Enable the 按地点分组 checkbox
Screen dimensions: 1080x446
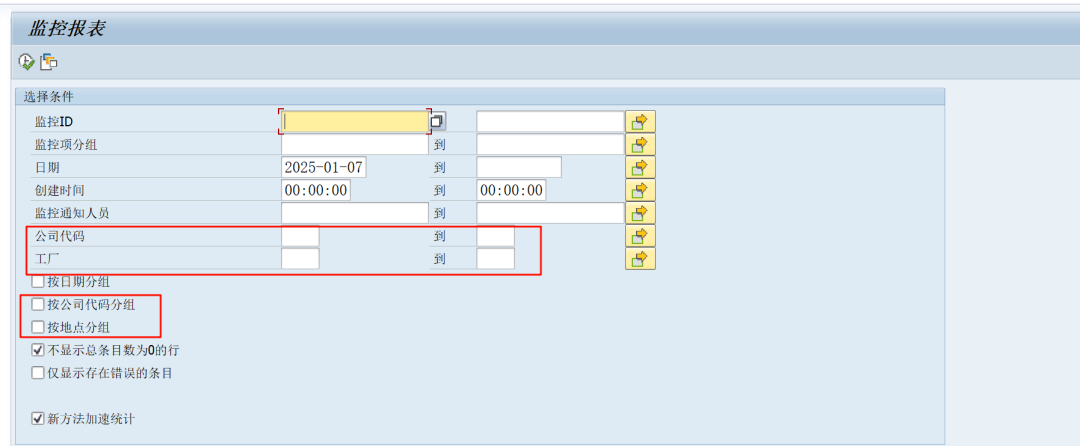tap(38, 327)
